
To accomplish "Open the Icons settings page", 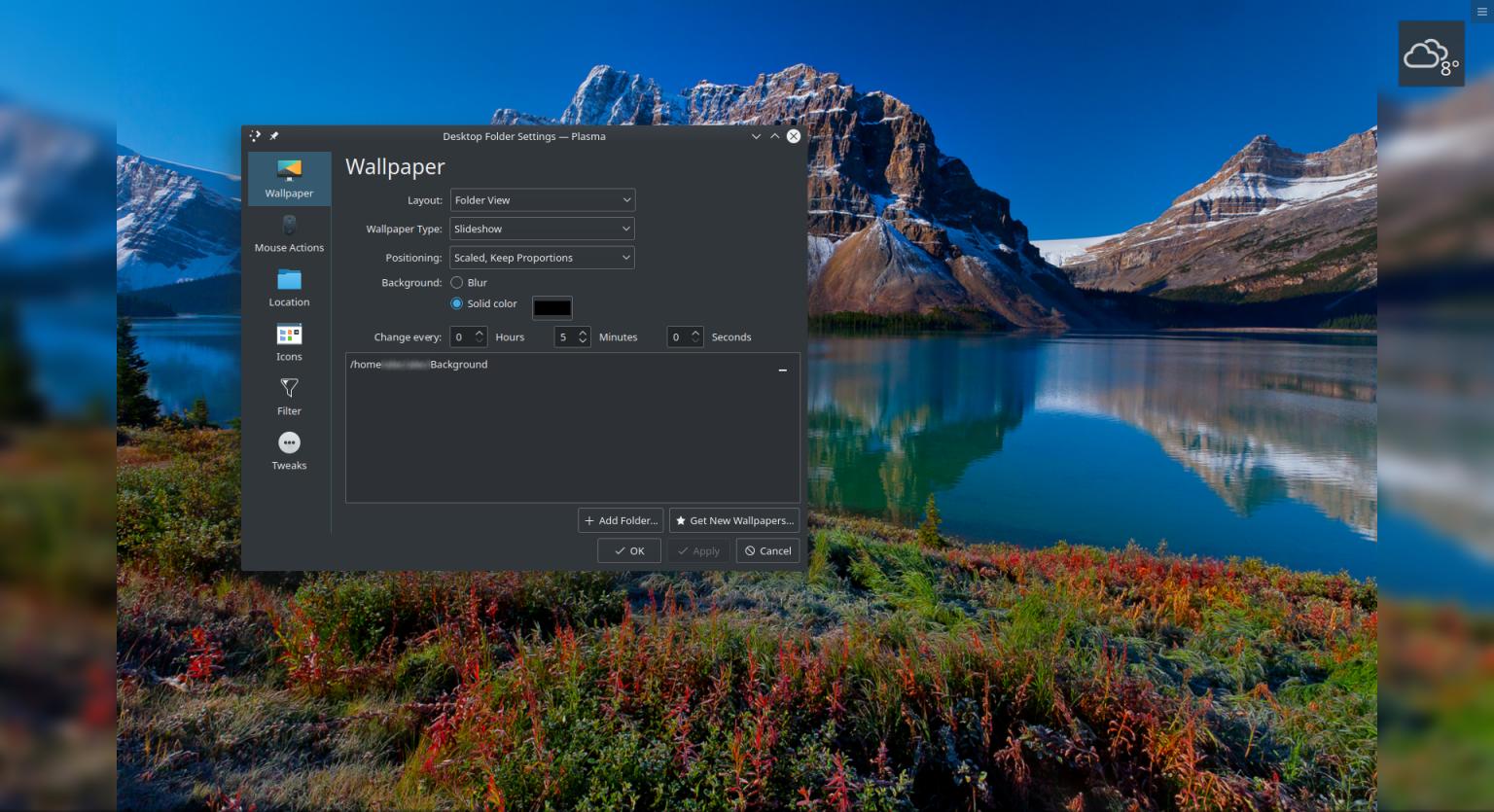I will coord(289,342).
